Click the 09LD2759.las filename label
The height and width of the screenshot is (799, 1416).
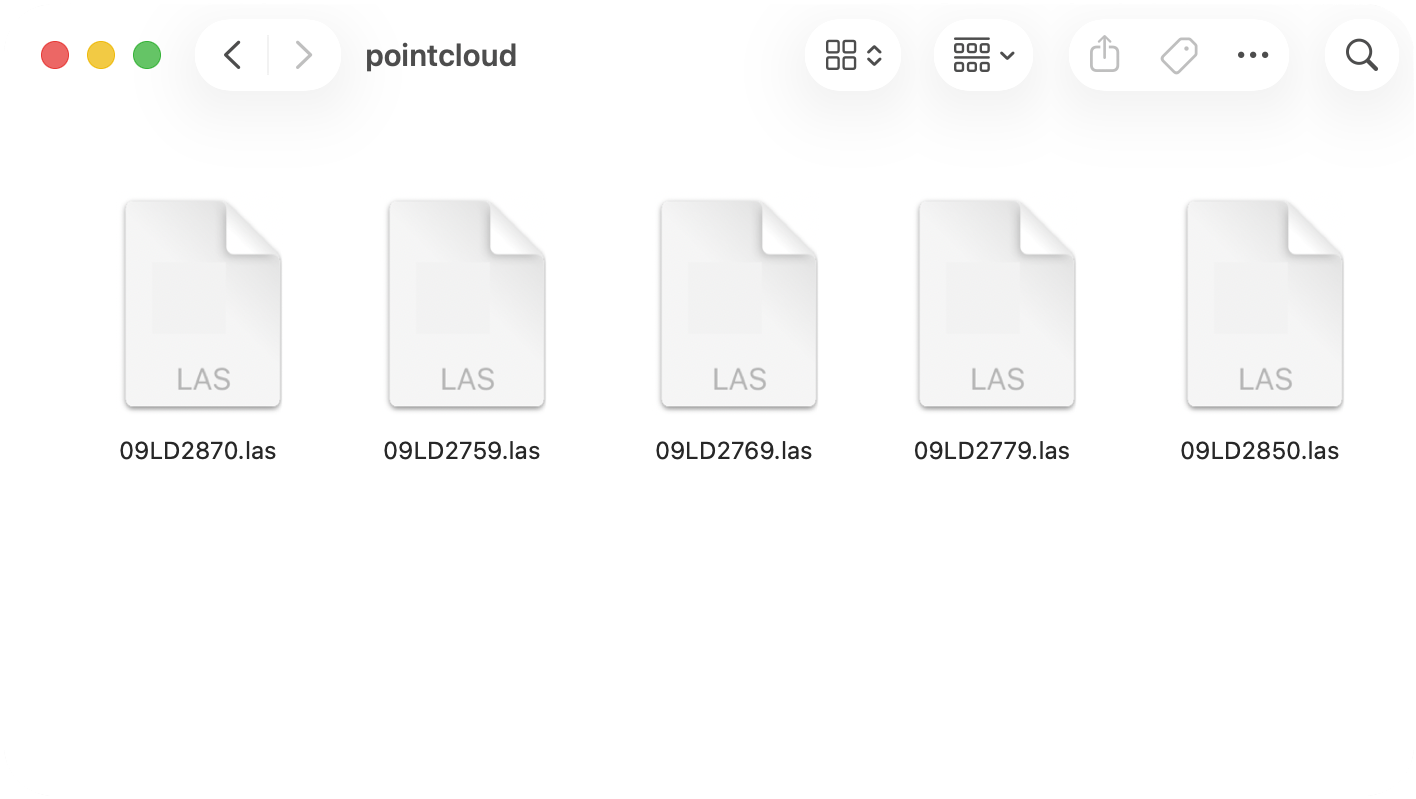click(x=462, y=451)
